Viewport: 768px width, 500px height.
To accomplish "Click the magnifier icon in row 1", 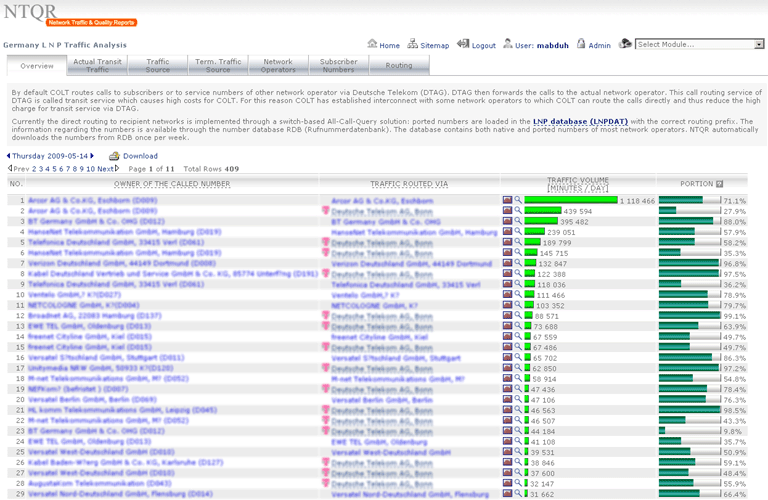I will (x=518, y=201).
